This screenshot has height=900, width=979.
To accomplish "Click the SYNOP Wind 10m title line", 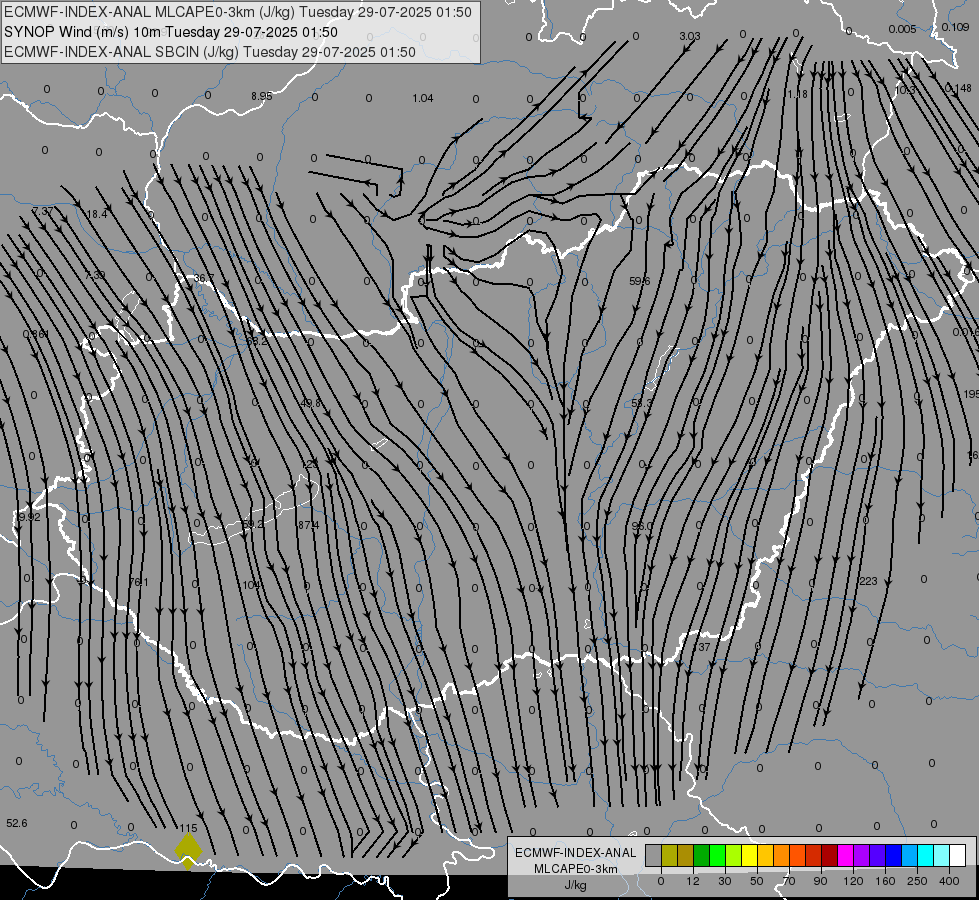I will [171, 32].
